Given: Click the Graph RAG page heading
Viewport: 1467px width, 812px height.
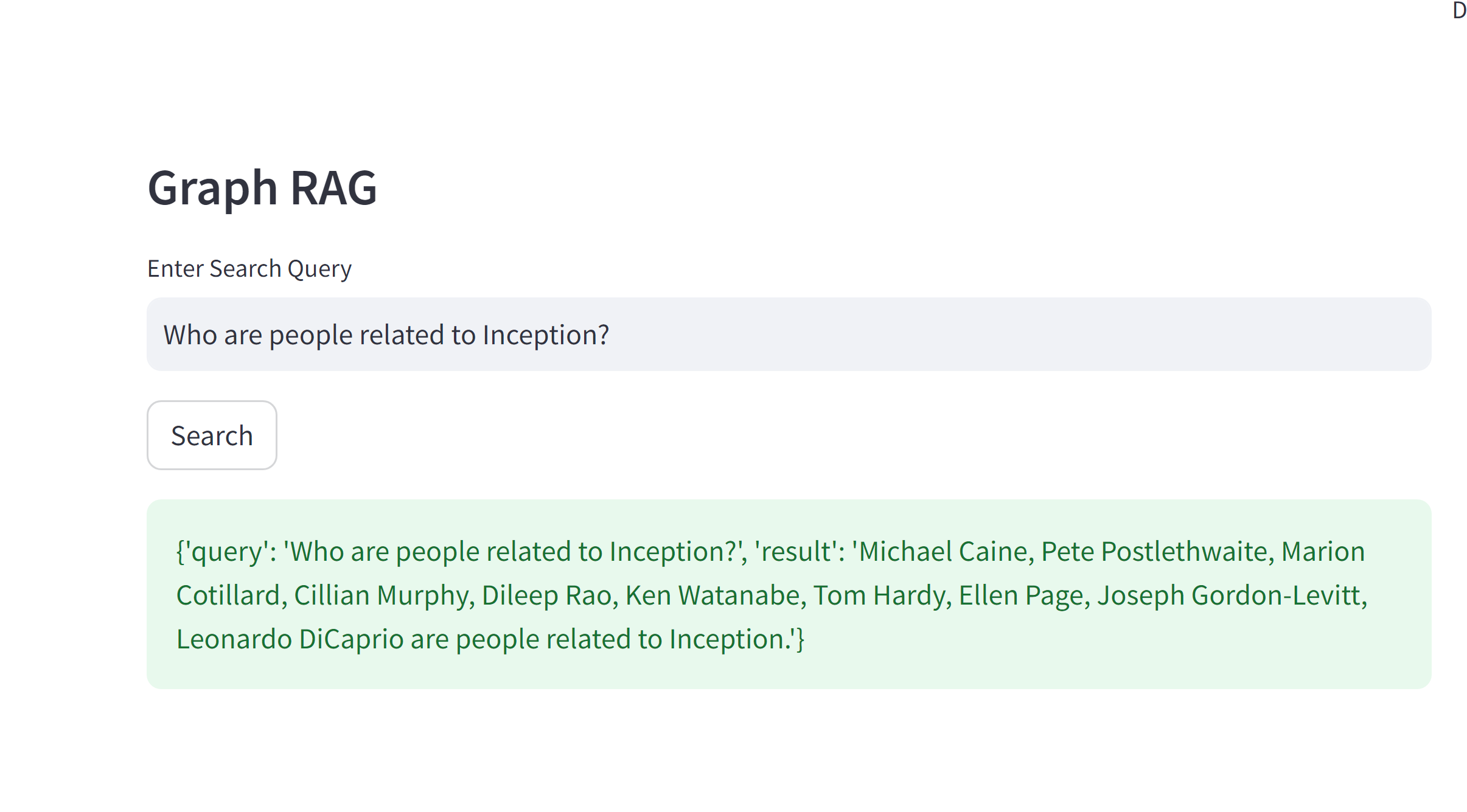Looking at the screenshot, I should pos(262,188).
